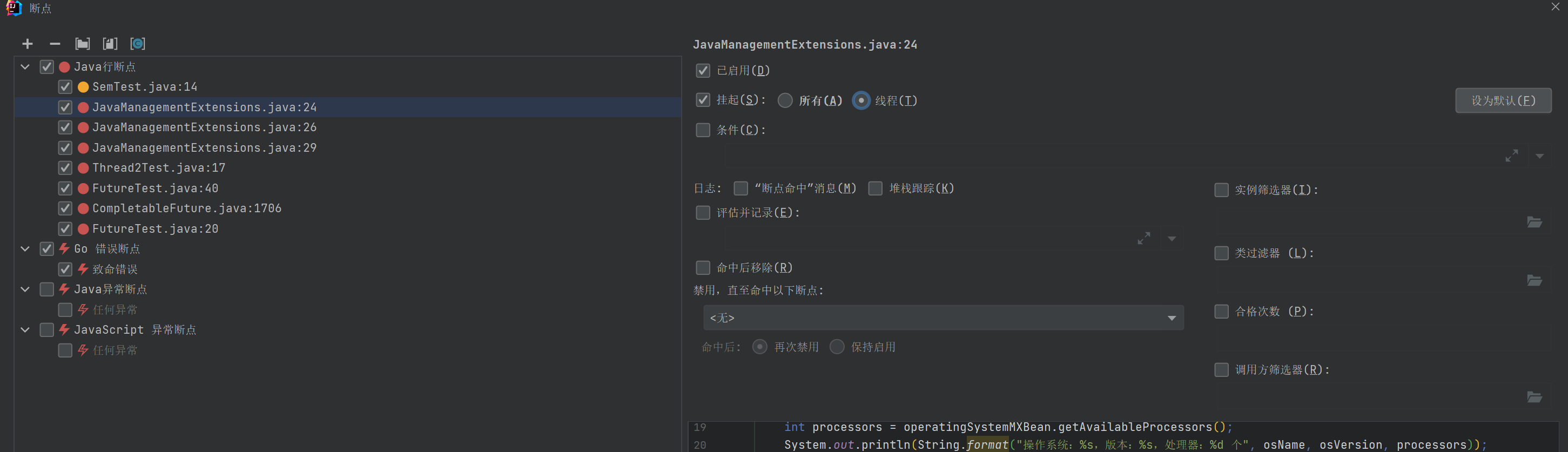
Task: Click the add breakpoint plus icon
Action: [x=28, y=44]
